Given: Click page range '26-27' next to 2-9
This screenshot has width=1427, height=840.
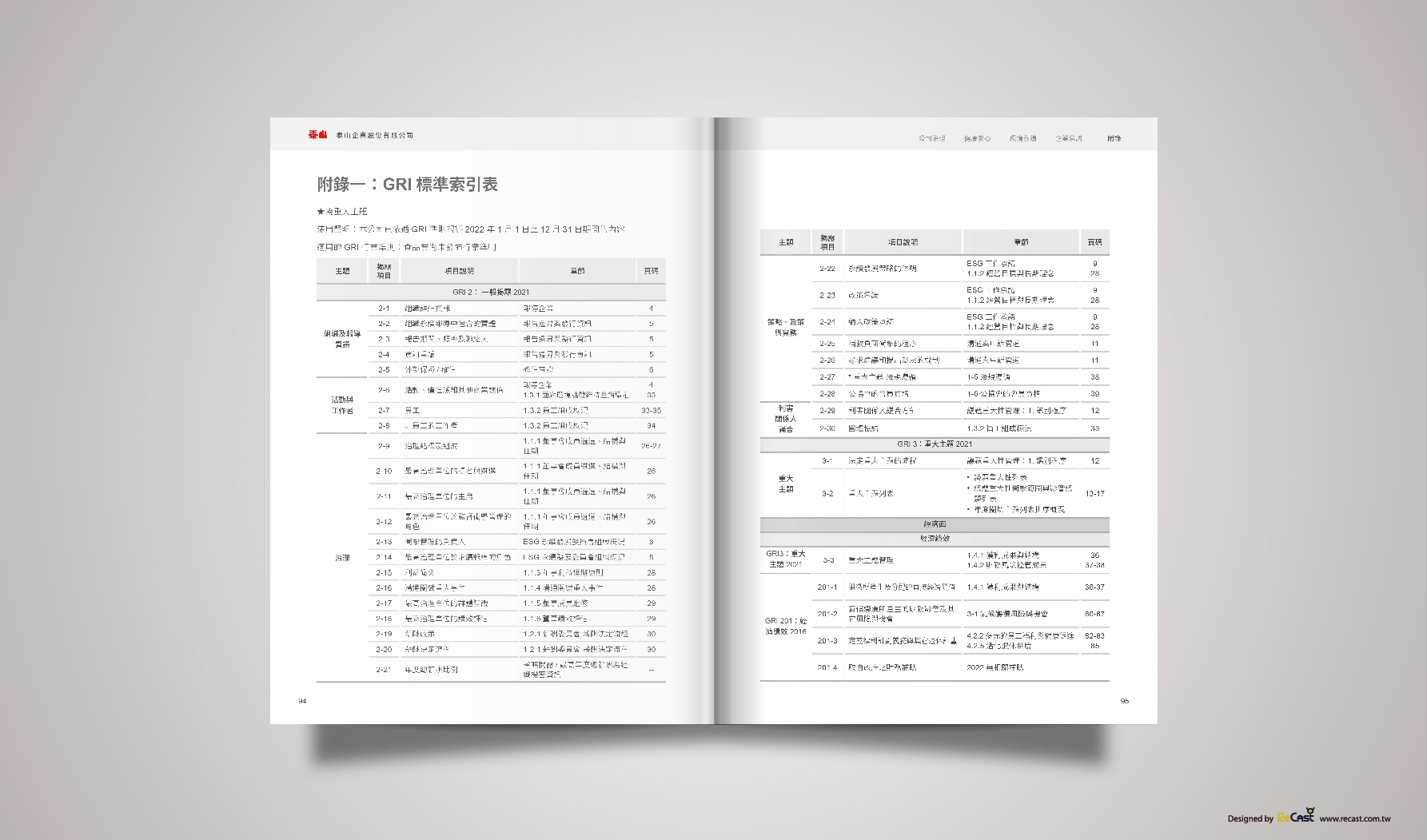Looking at the screenshot, I should (651, 446).
